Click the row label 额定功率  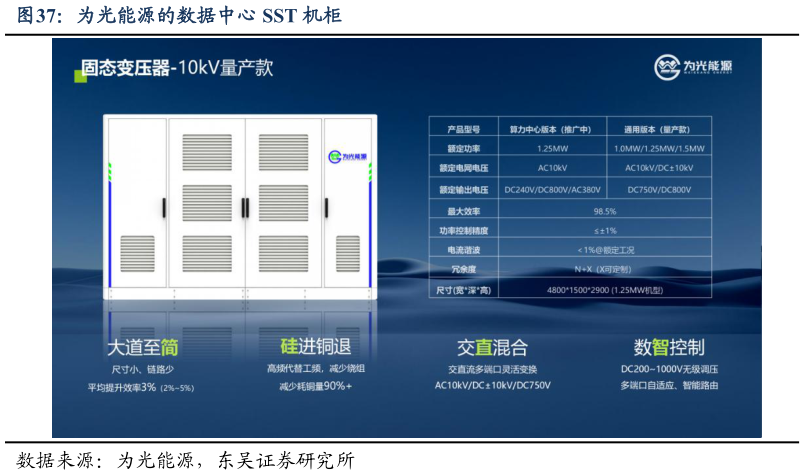tap(464, 148)
